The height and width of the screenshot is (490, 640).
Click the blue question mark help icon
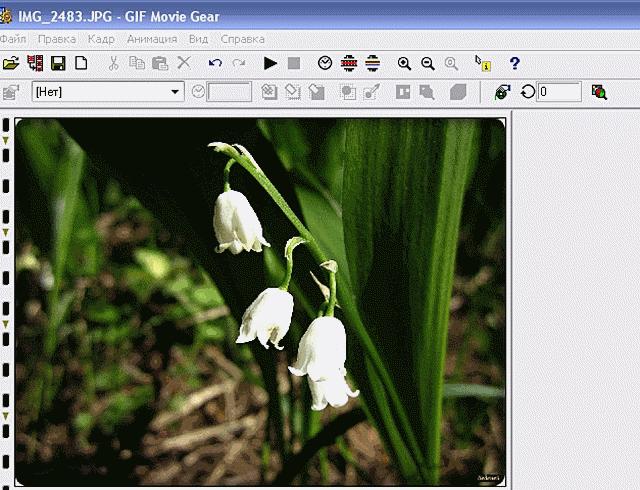pyautogui.click(x=515, y=63)
